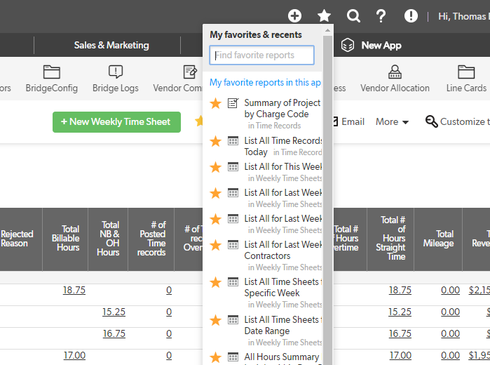Image resolution: width=490 pixels, height=365 pixels.
Task: Click Customize text link
Action: [x=465, y=122]
